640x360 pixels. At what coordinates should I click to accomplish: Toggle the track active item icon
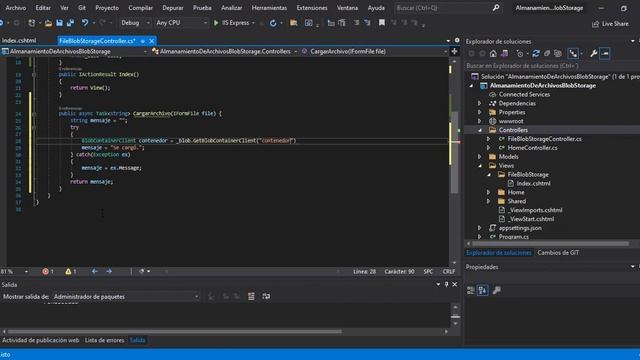click(573, 53)
